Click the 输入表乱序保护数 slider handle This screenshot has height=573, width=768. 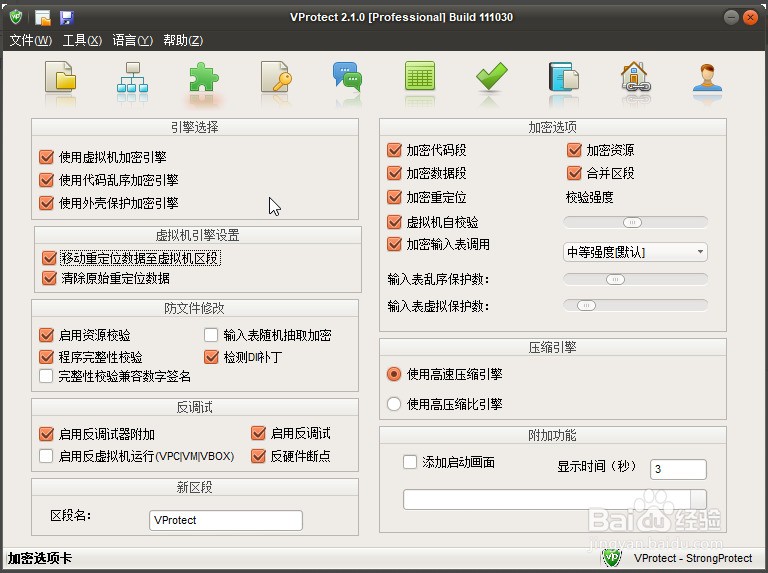coord(616,280)
